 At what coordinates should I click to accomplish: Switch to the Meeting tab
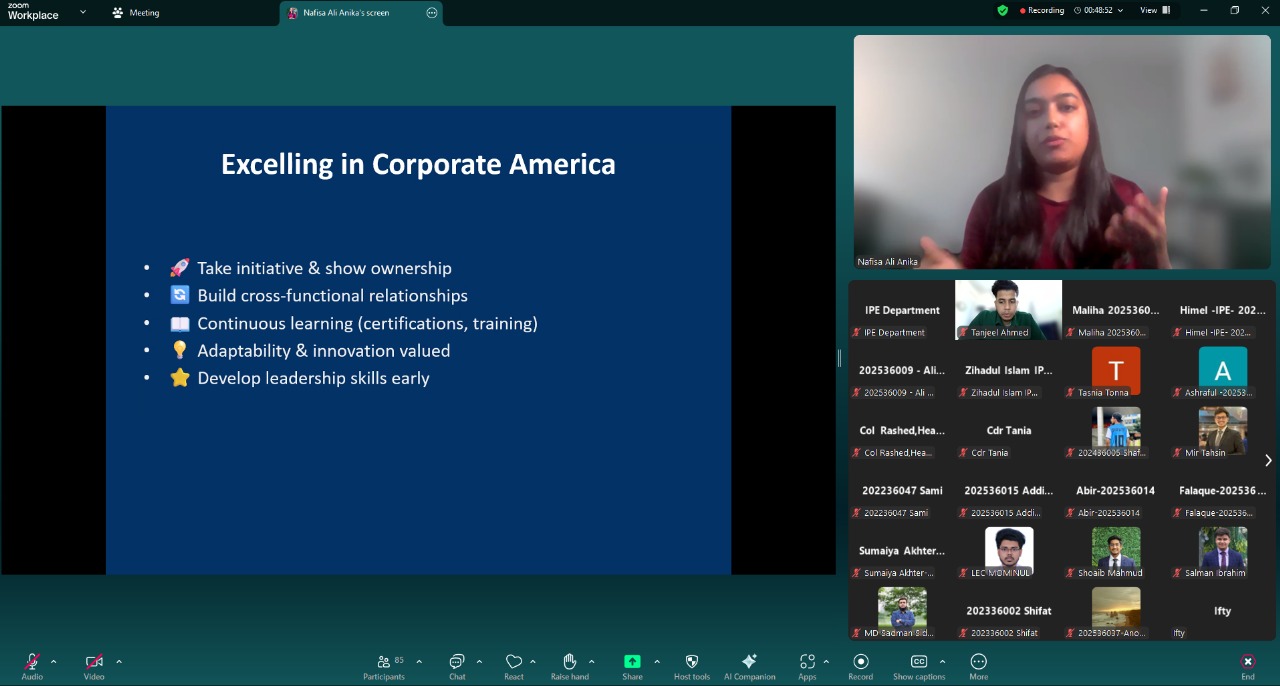click(x=136, y=13)
